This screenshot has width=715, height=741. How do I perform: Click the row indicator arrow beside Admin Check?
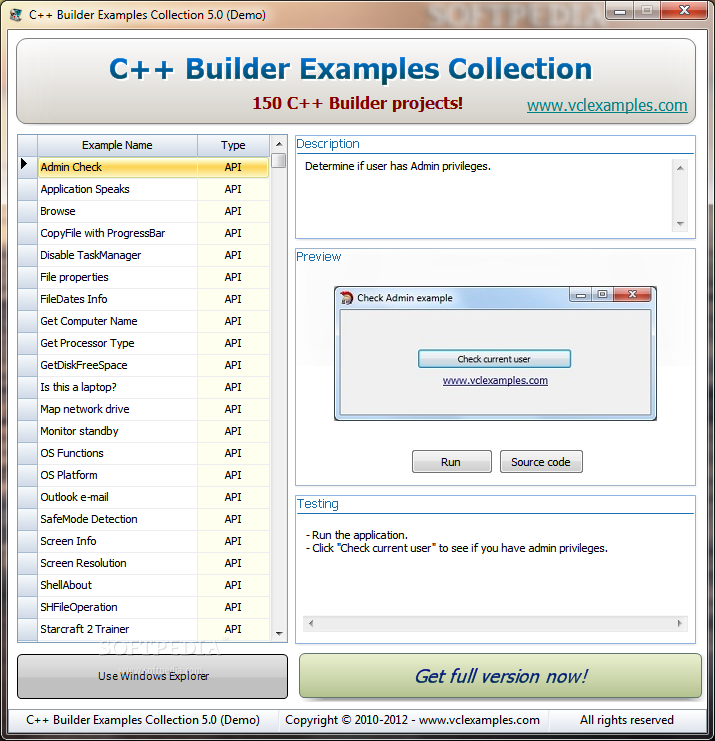click(24, 164)
